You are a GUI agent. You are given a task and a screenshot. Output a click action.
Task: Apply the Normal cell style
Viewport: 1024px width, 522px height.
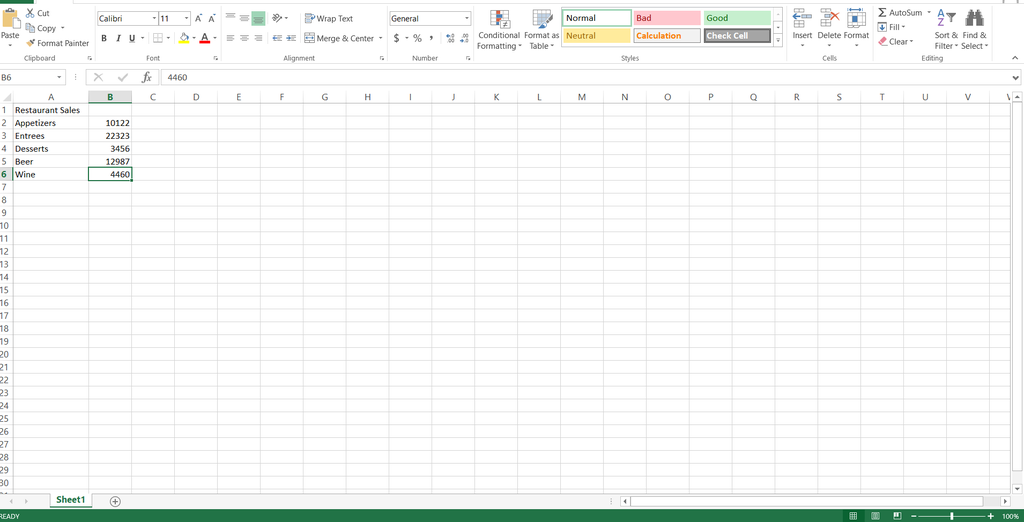point(597,18)
